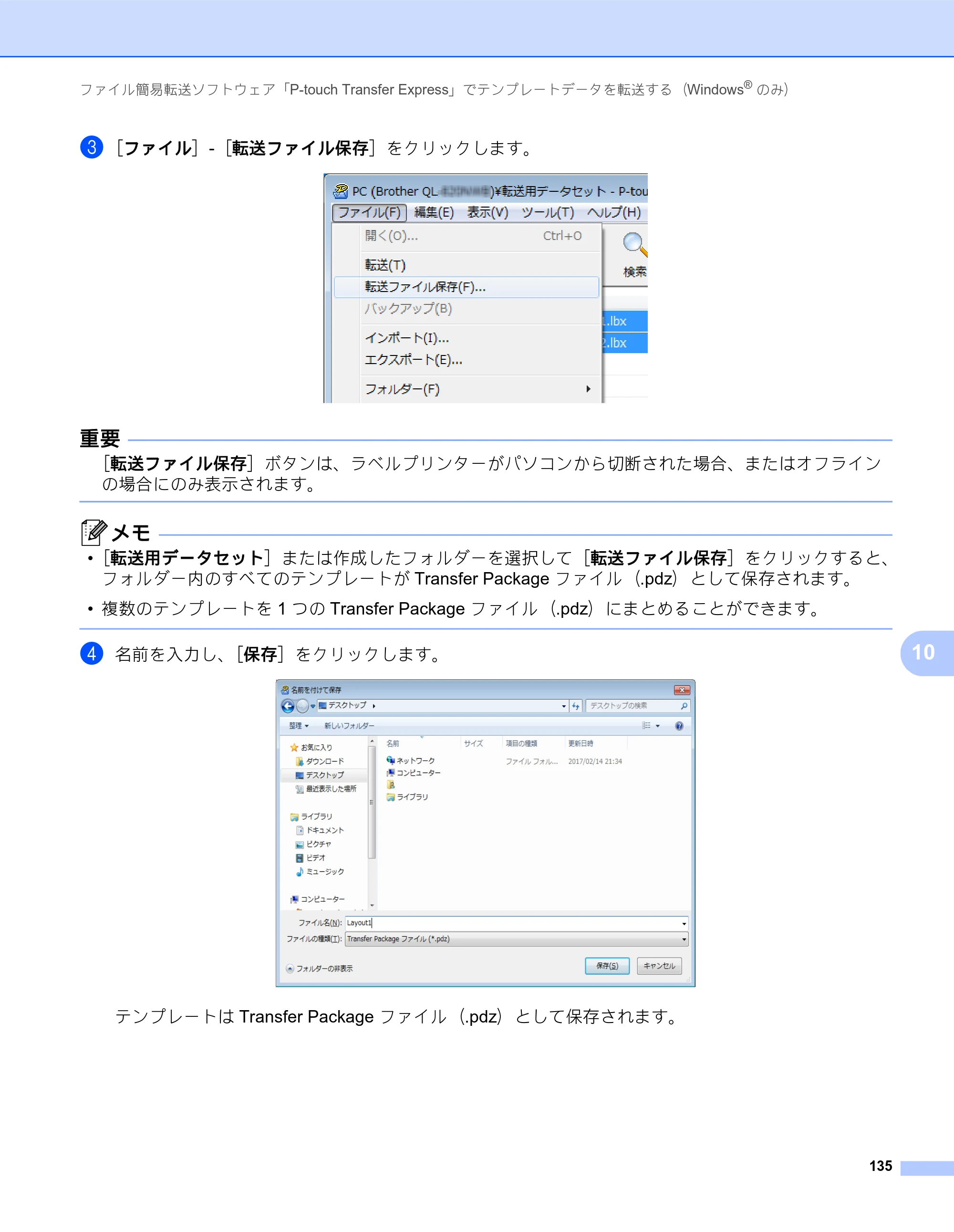954x1232 pixels.
Task: Select ドキュメント in the navigation pane
Action: tap(320, 830)
